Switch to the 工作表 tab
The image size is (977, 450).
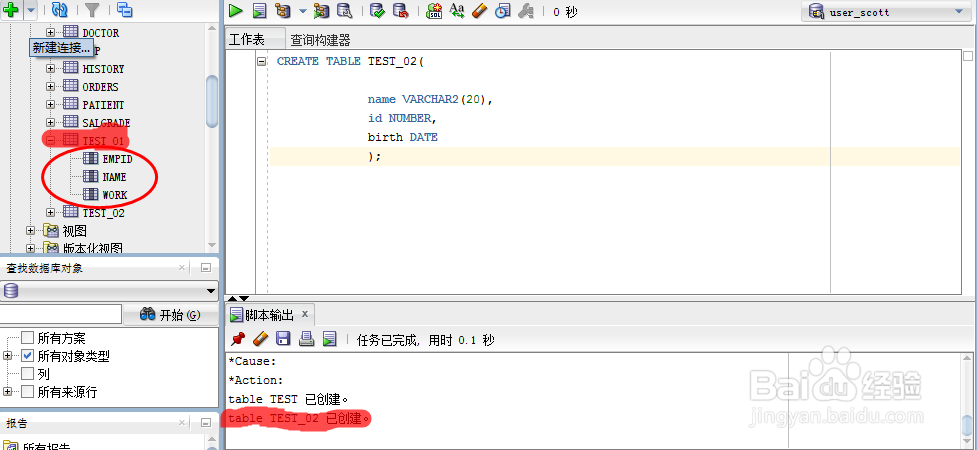(x=247, y=40)
